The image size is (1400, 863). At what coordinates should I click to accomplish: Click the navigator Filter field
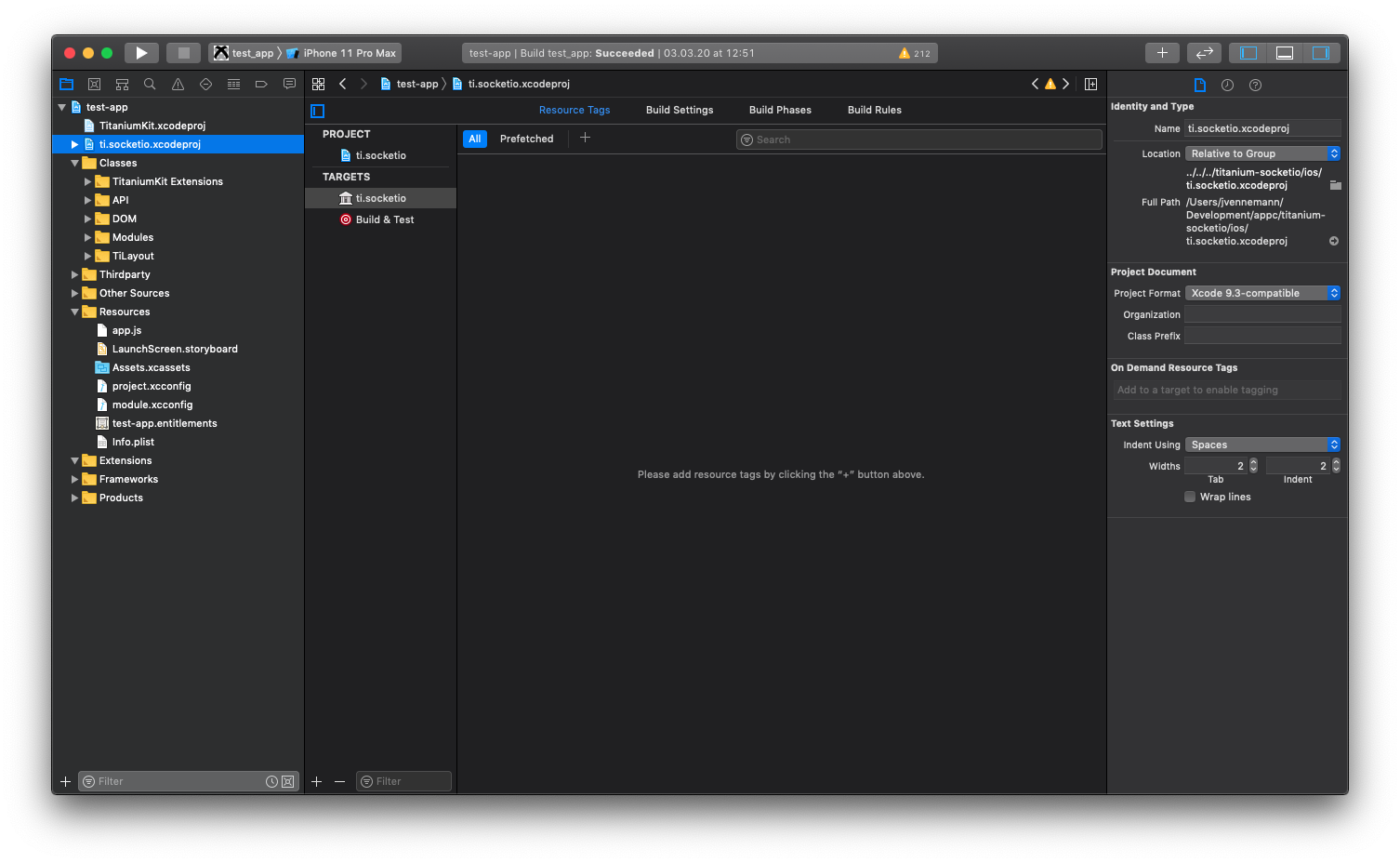tap(189, 781)
